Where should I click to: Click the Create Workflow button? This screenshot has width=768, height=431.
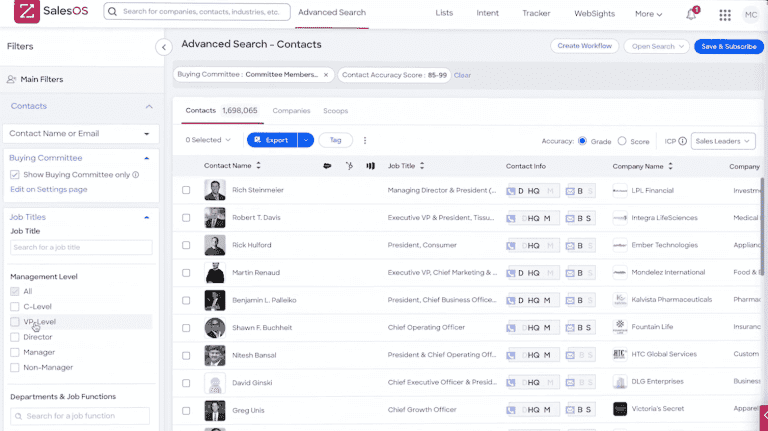[584, 46]
